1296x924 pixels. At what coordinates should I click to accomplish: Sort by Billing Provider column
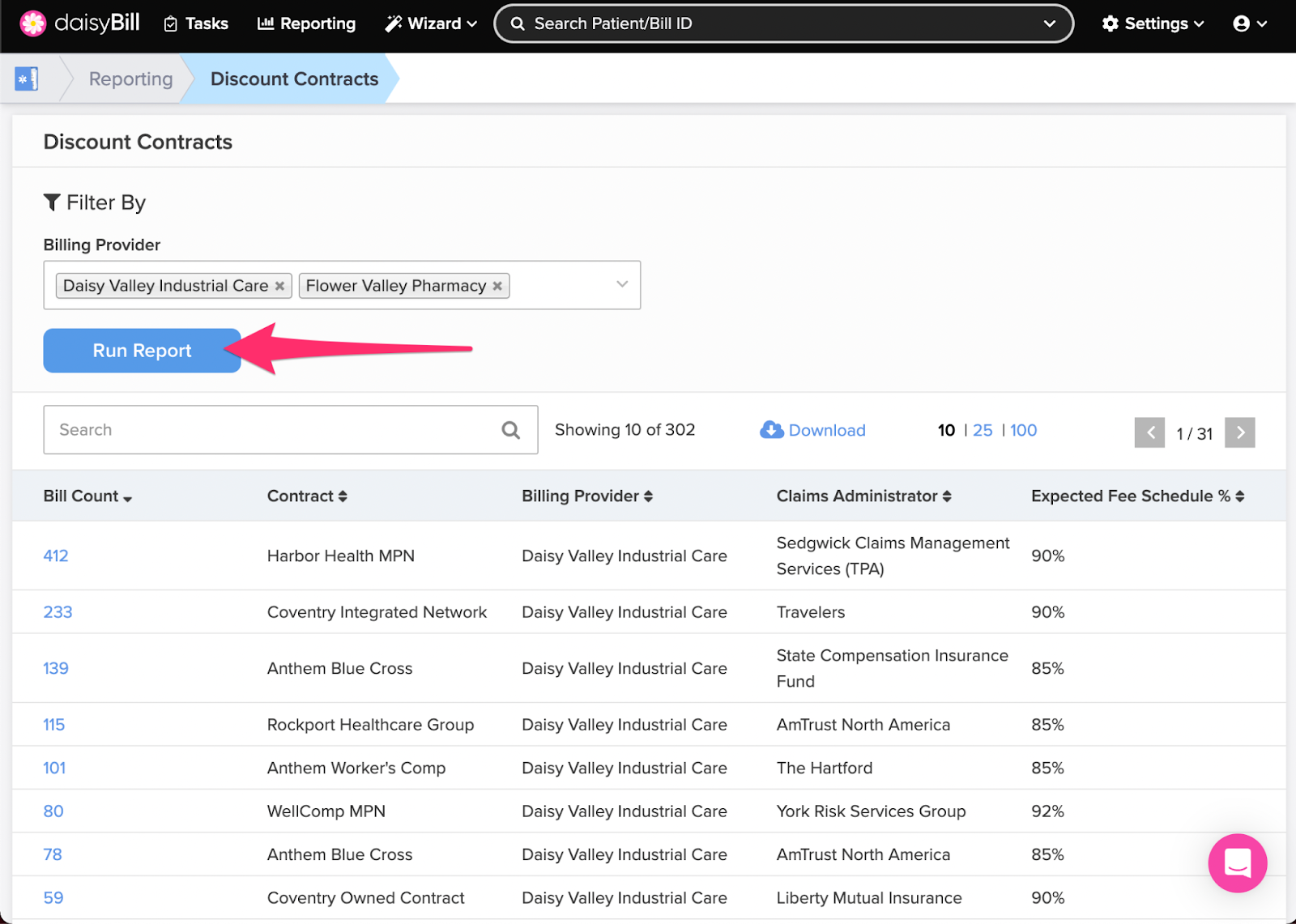point(587,496)
